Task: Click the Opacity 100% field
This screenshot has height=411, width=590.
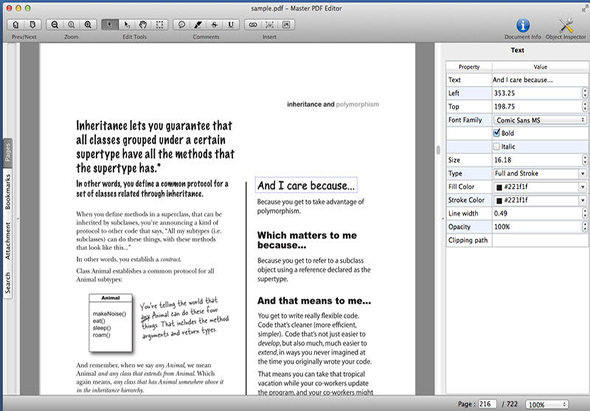Action: coord(537,227)
